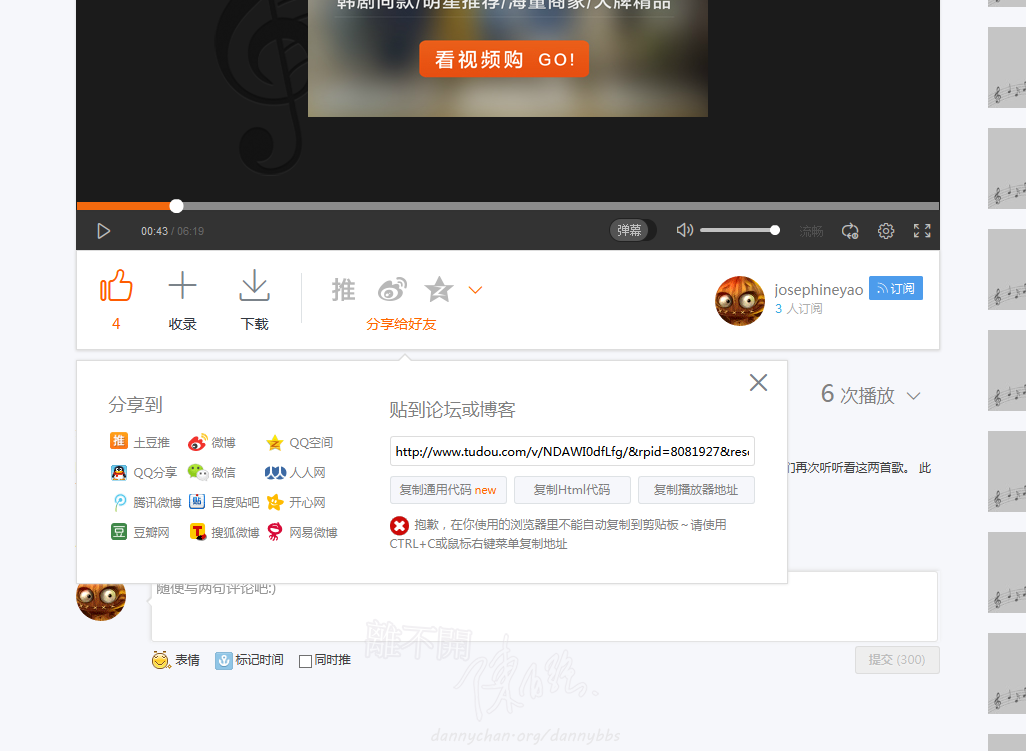Check the 同时推 checkbox
This screenshot has height=751, width=1026.
point(305,661)
